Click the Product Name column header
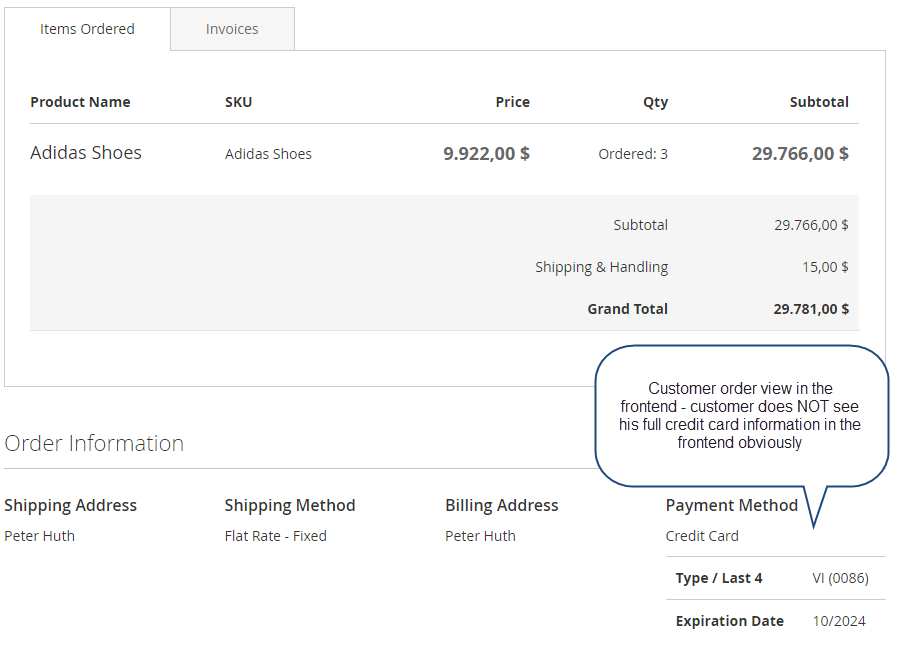 pos(80,102)
